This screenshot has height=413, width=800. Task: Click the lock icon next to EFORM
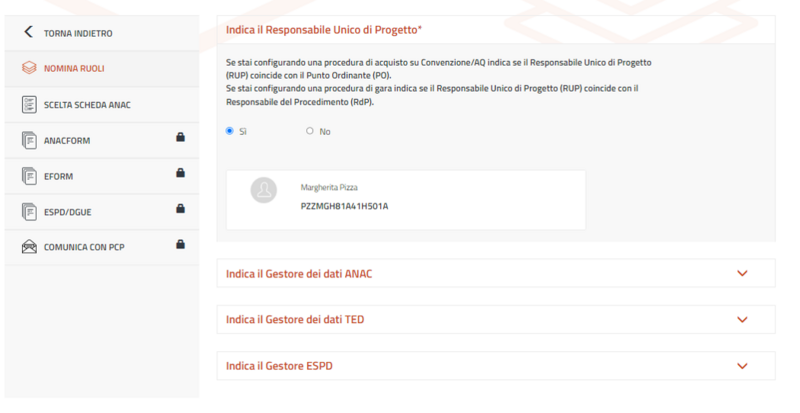180,174
